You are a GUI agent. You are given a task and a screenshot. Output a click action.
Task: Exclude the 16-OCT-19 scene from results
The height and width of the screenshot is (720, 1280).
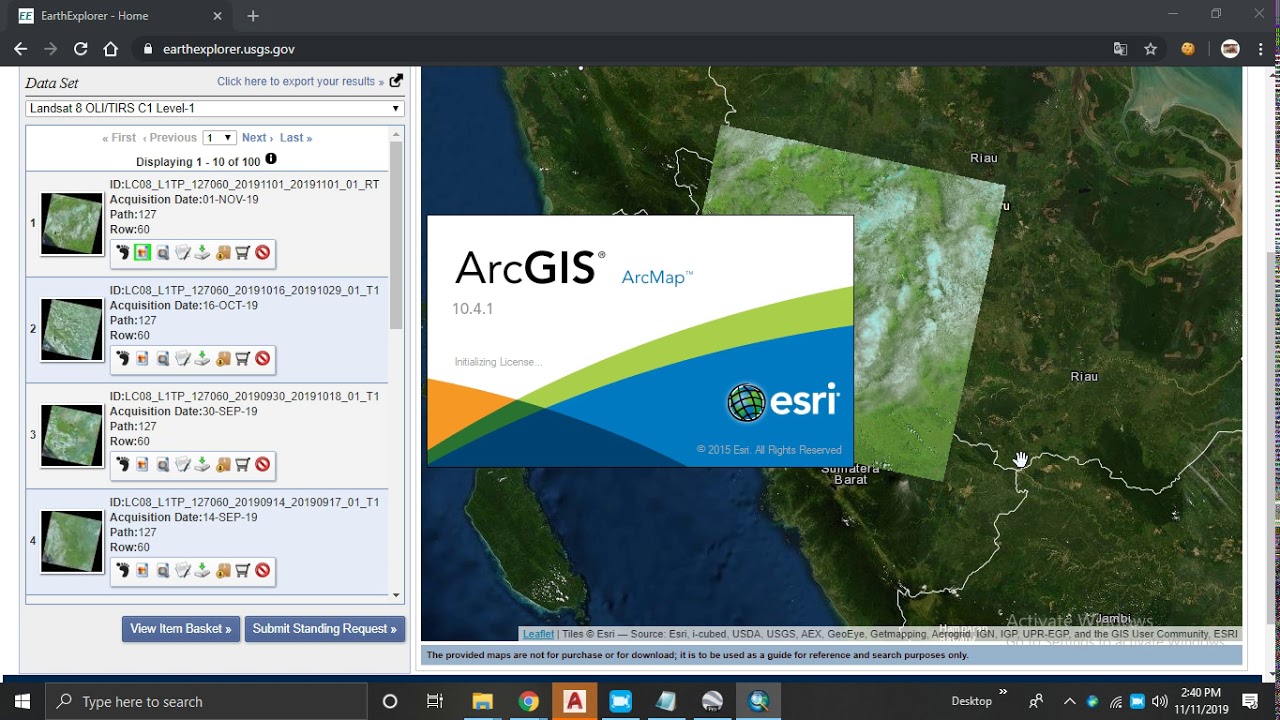tap(262, 359)
